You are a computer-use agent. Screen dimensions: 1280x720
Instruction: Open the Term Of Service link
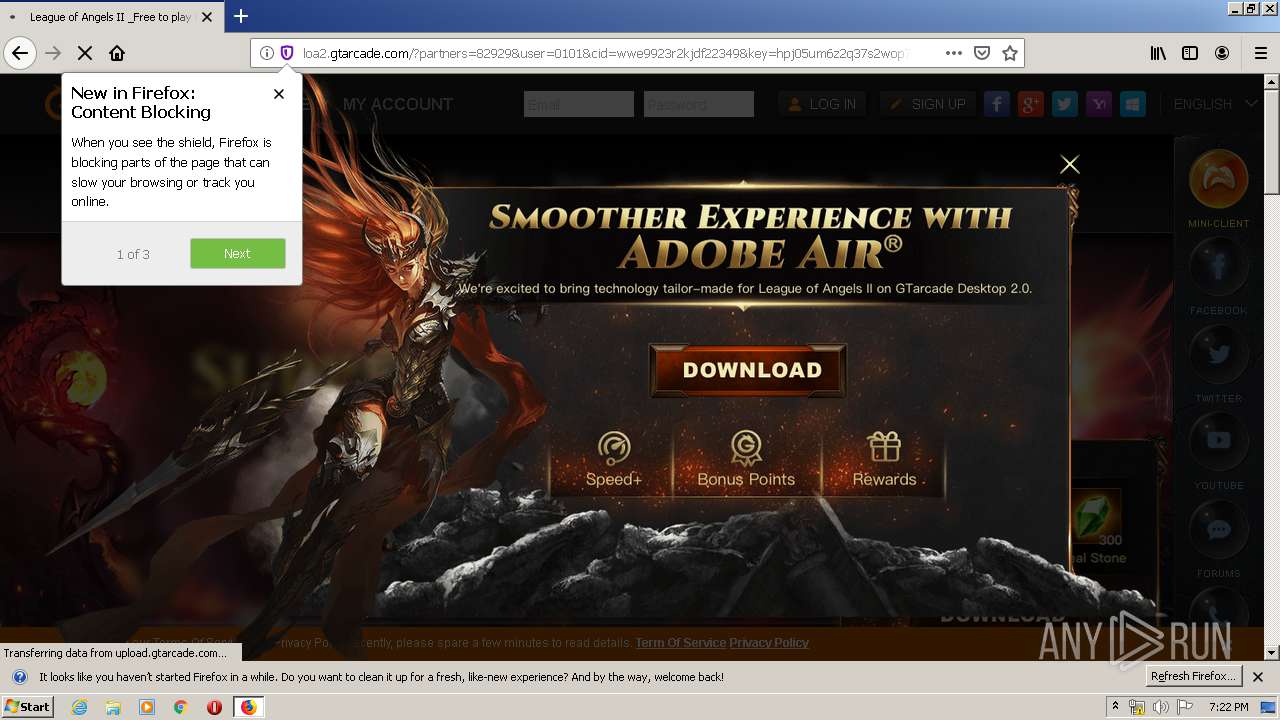[680, 643]
